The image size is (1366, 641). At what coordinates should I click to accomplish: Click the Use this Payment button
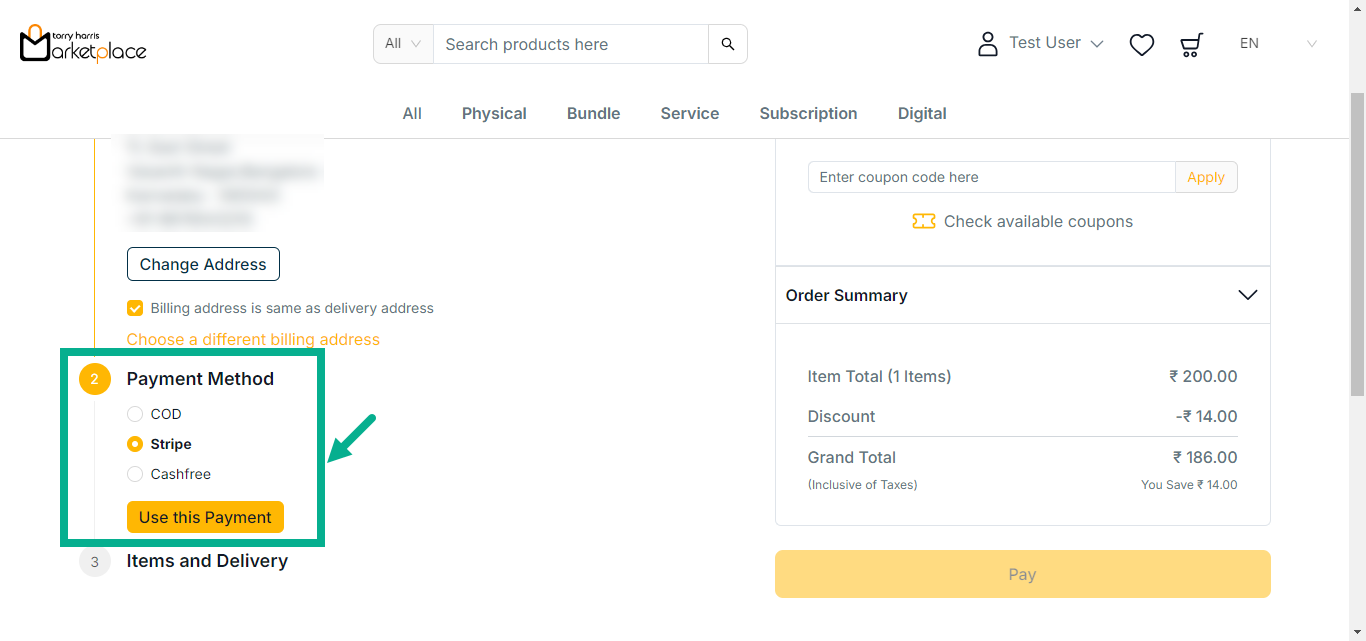[x=205, y=517]
